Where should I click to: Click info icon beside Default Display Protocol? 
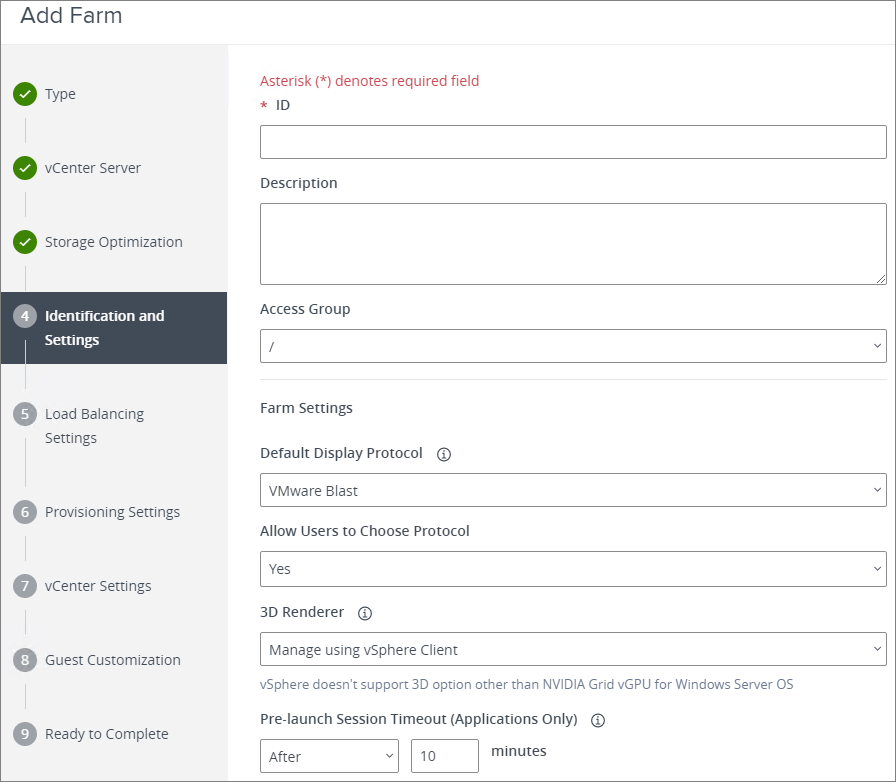[x=444, y=454]
